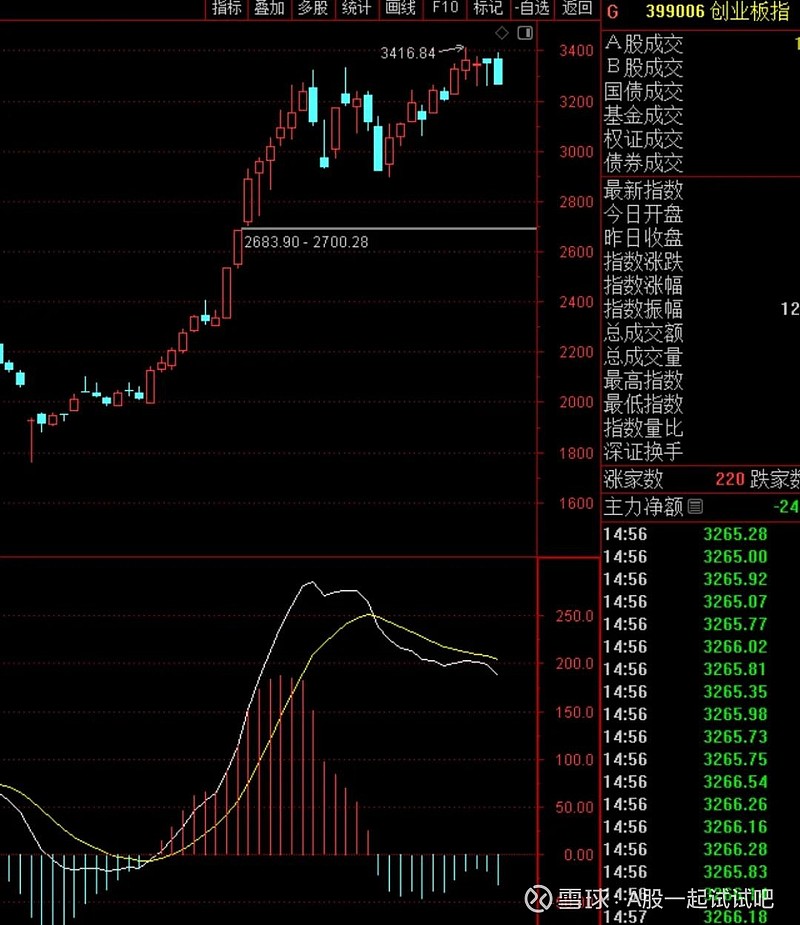Screen dimensions: 800x925
Task: Click the 总成交量 label
Action: pyautogui.click(x=643, y=356)
